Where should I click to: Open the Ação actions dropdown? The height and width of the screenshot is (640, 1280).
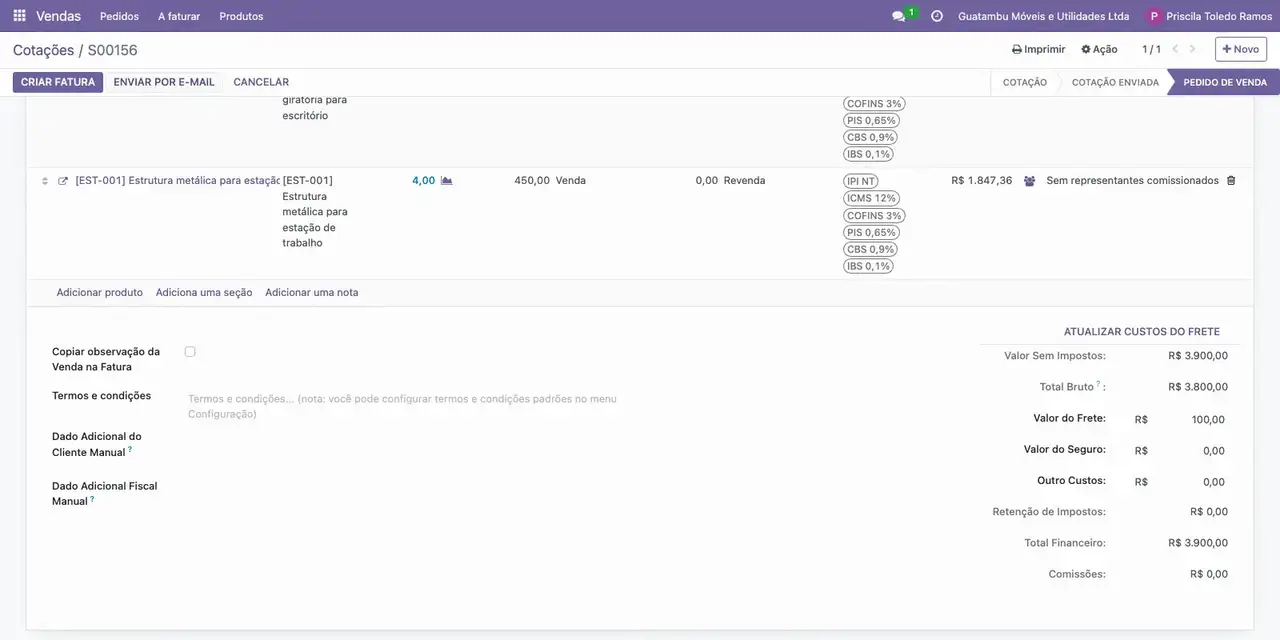tap(1099, 49)
